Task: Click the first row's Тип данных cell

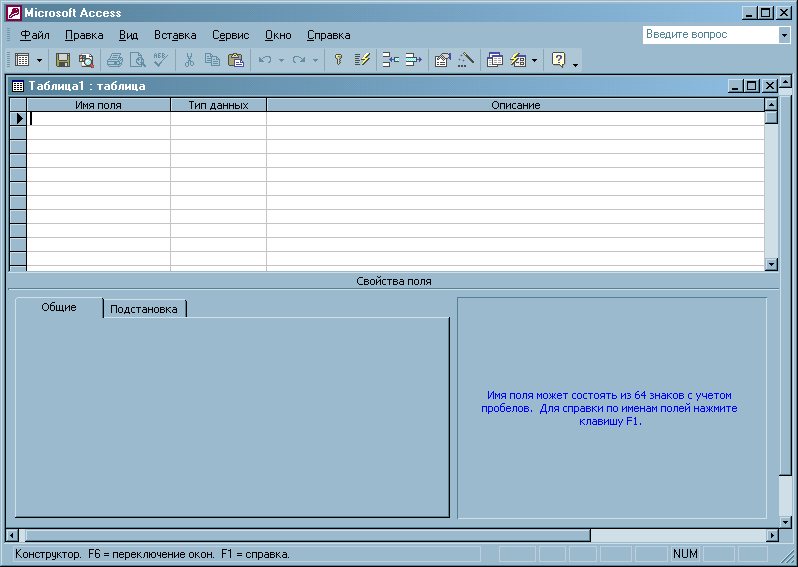Action: tap(218, 118)
